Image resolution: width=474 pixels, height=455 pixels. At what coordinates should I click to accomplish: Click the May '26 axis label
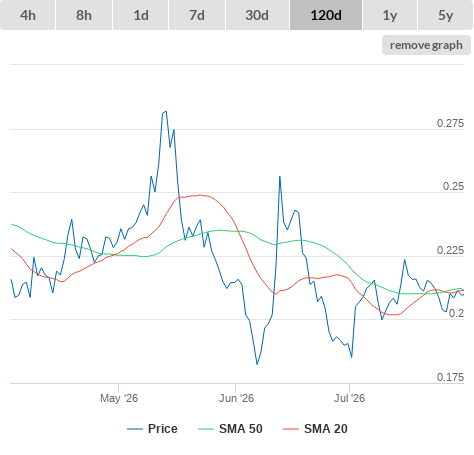pos(119,398)
